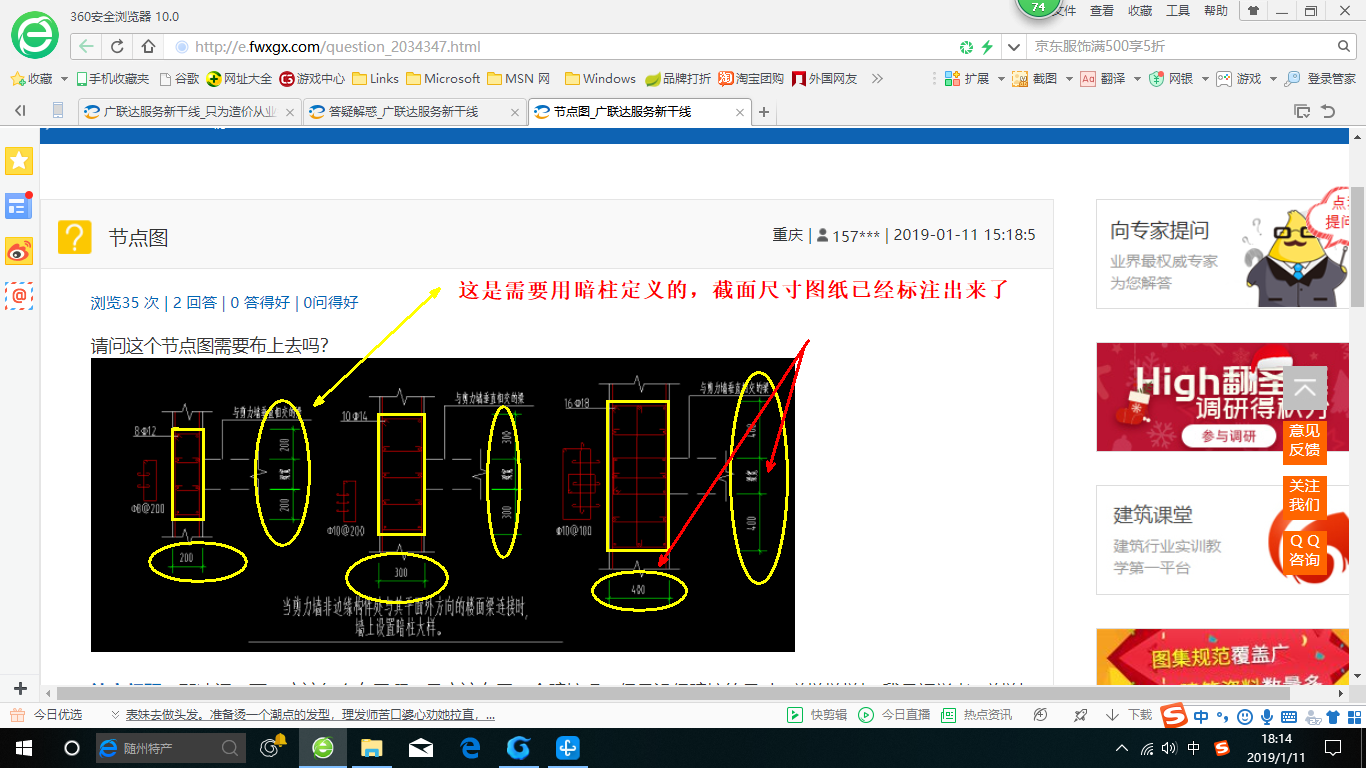Go back using the browser back arrow
The width and height of the screenshot is (1366, 768).
(87, 46)
